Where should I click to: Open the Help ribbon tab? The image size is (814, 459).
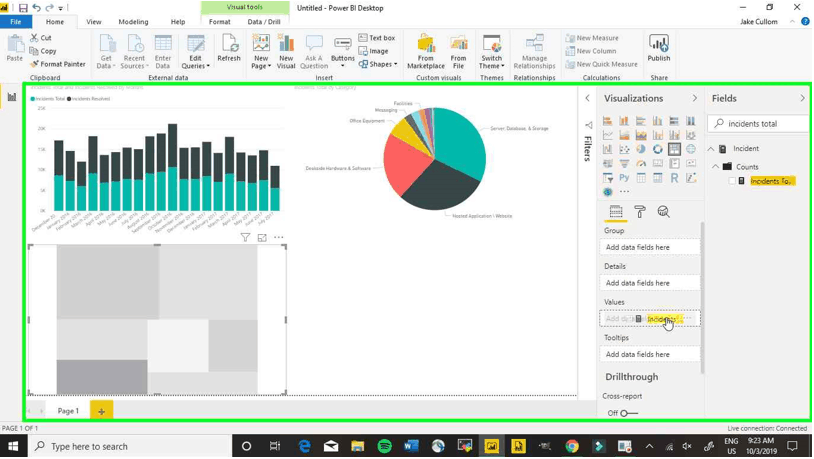pos(178,22)
